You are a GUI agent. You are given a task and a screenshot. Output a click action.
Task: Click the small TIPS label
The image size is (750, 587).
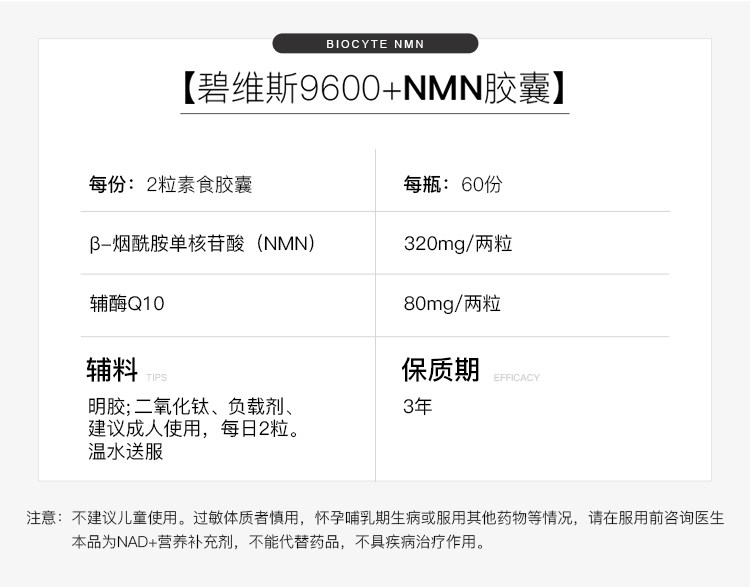click(156, 377)
